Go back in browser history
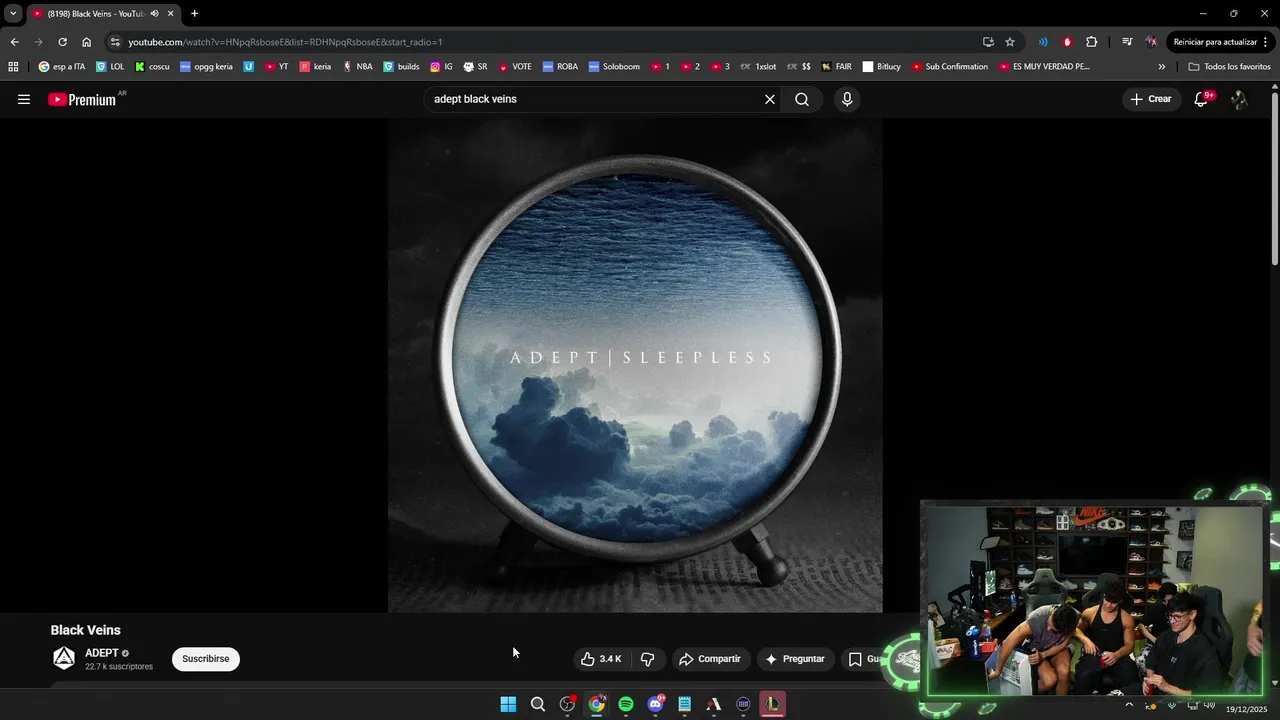 point(14,42)
